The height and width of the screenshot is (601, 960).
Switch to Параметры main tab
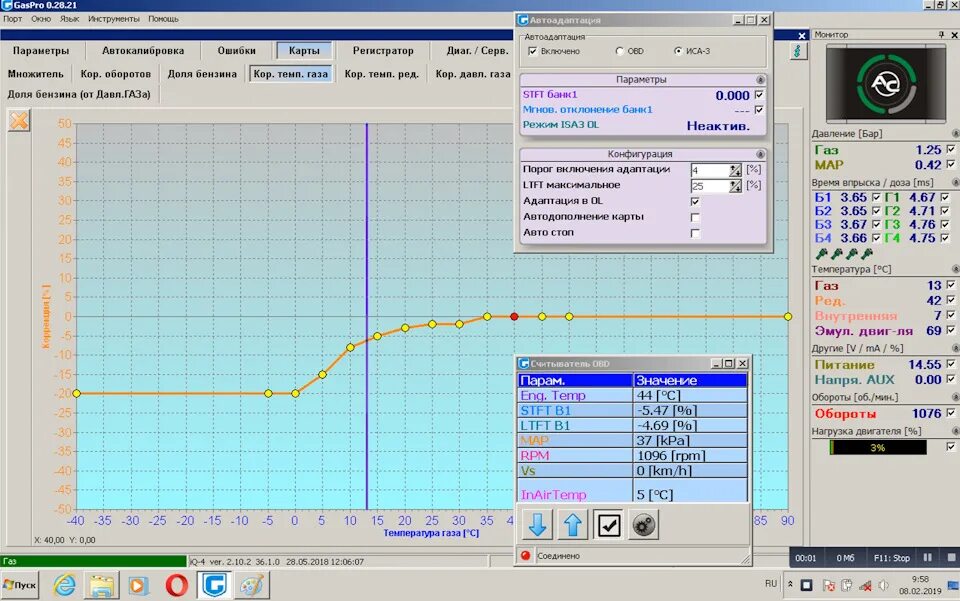41,51
